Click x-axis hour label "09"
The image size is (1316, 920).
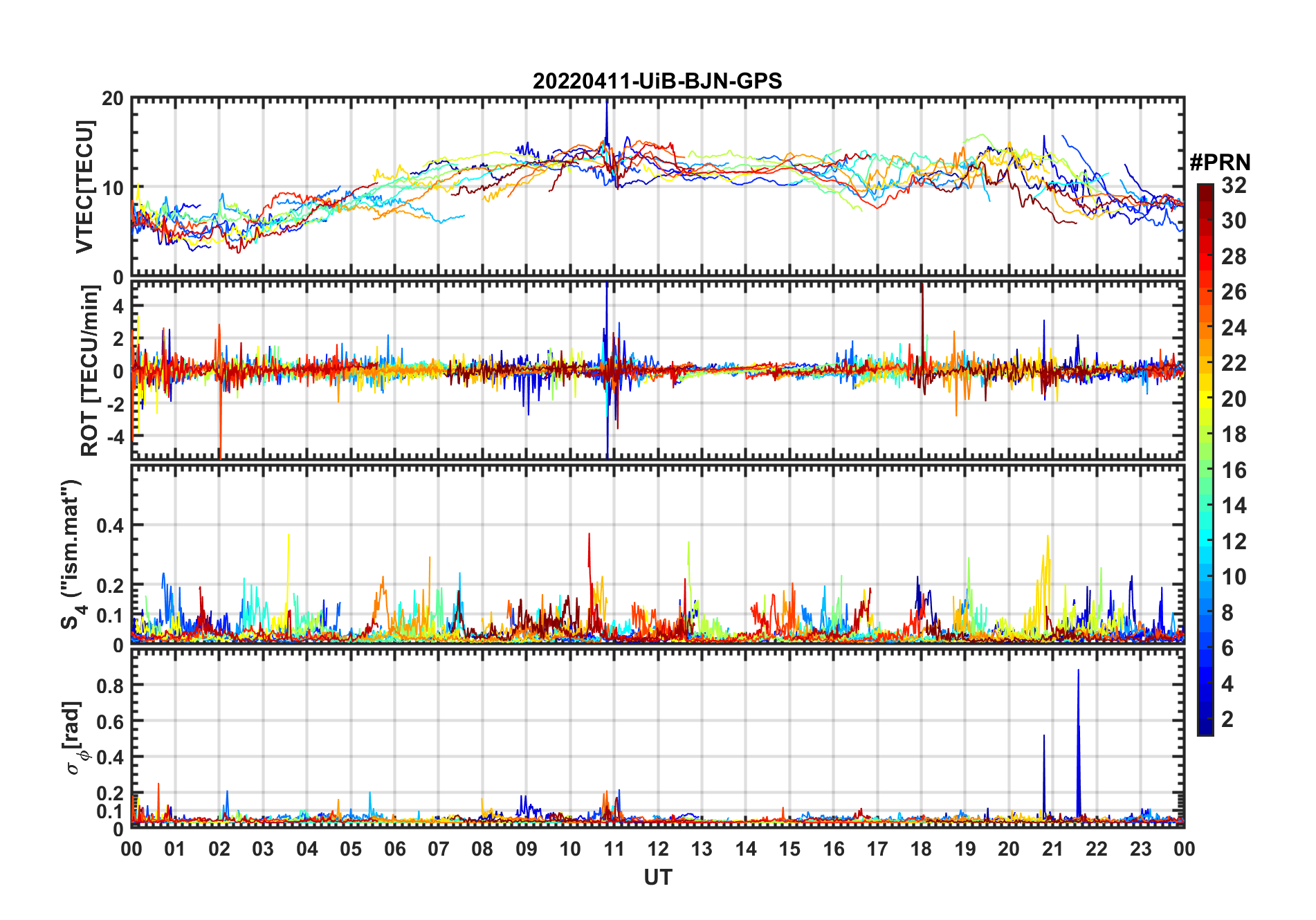[527, 849]
